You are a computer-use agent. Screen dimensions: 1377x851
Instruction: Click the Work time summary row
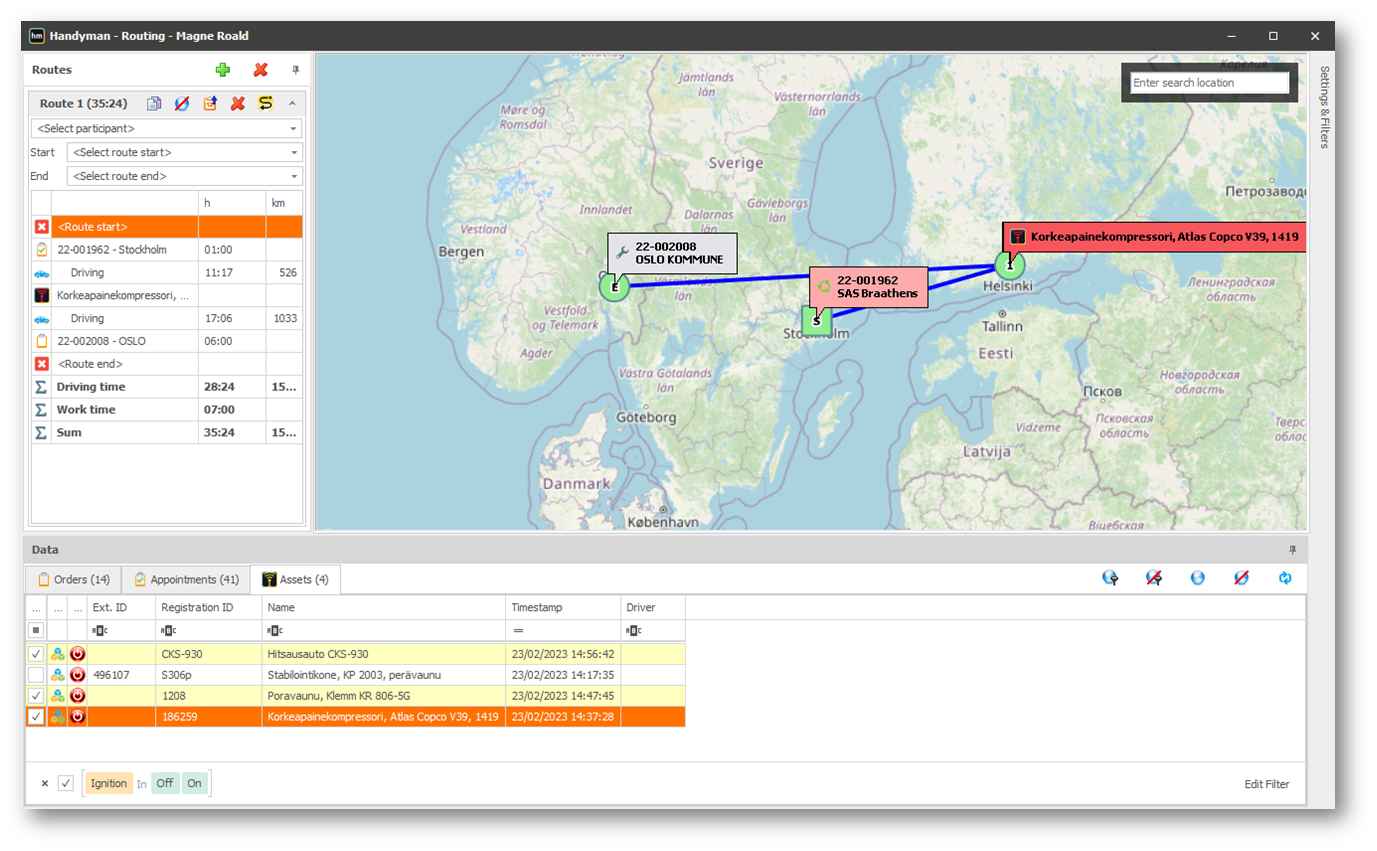tap(166, 410)
